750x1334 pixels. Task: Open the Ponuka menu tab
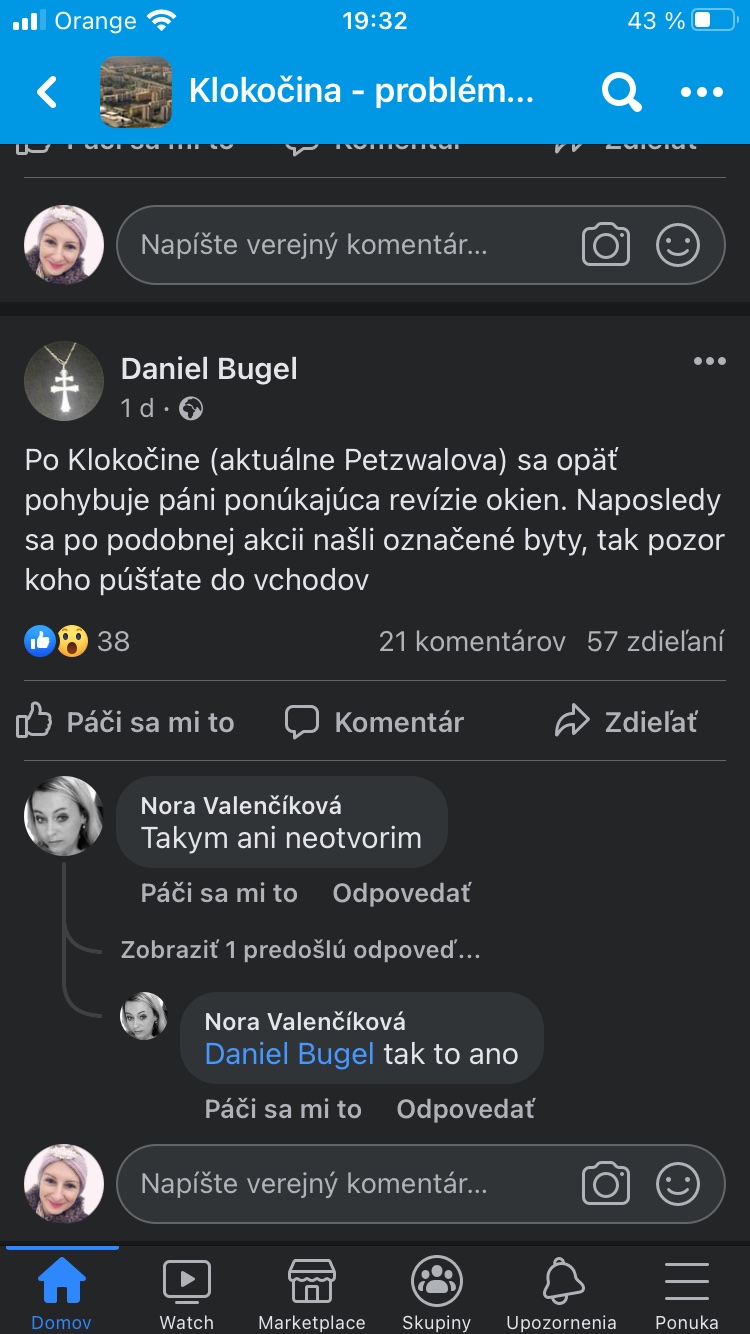pos(686,1294)
